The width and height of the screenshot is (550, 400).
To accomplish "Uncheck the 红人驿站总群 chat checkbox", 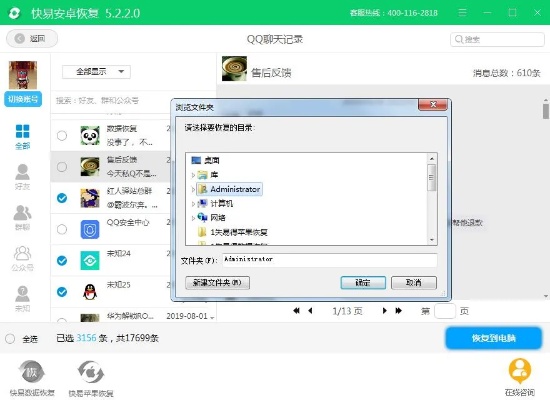I will 62,198.
